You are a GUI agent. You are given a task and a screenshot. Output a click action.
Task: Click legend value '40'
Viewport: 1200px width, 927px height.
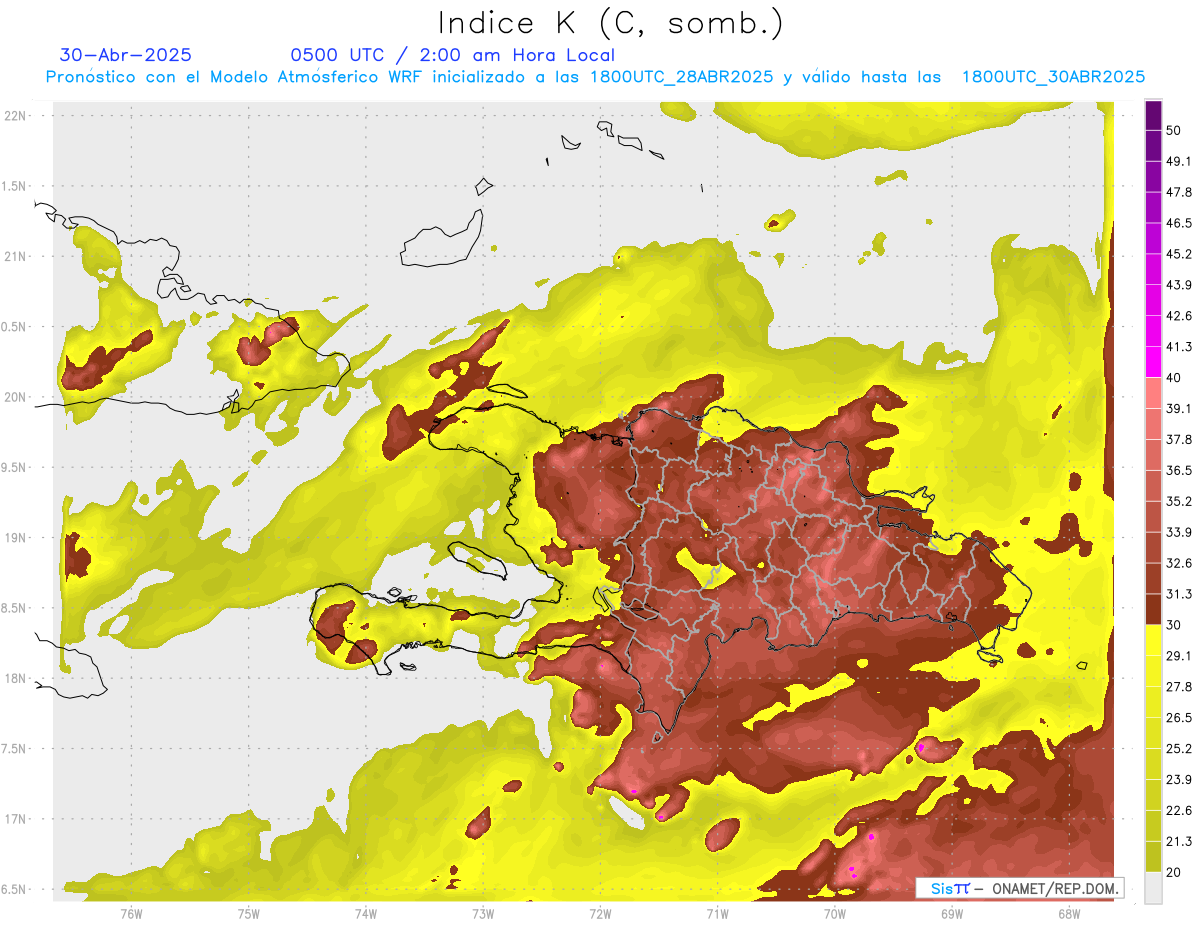tap(1175, 378)
